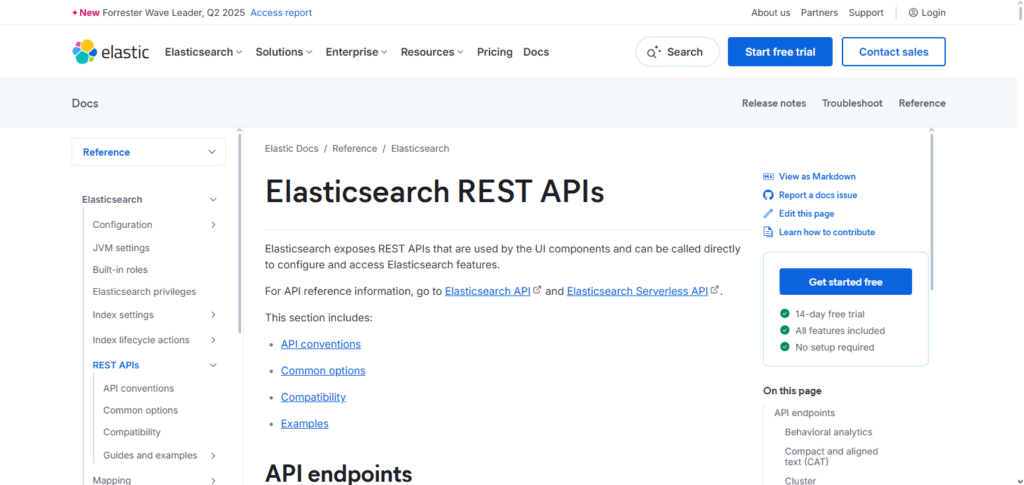The height and width of the screenshot is (485, 1024).
Task: Click the Start free trial button
Action: (780, 52)
